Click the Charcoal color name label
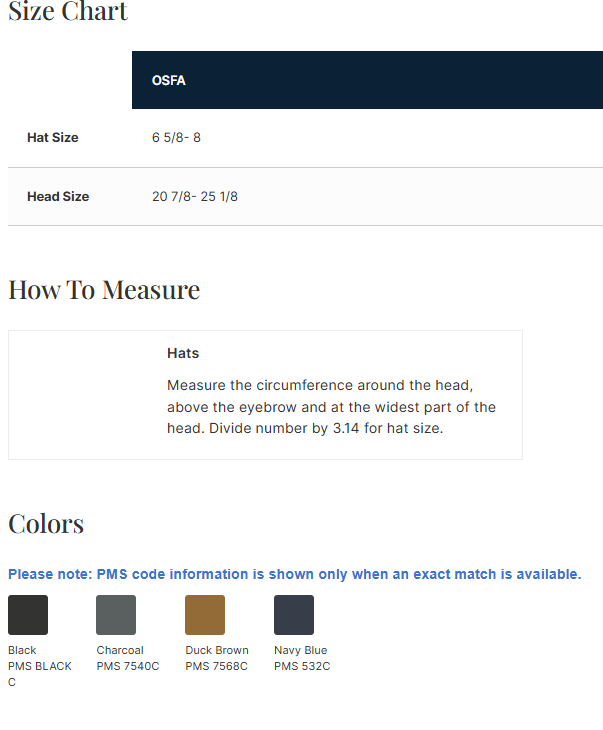Image resolution: width=603 pixels, height=730 pixels. pyautogui.click(x=120, y=650)
